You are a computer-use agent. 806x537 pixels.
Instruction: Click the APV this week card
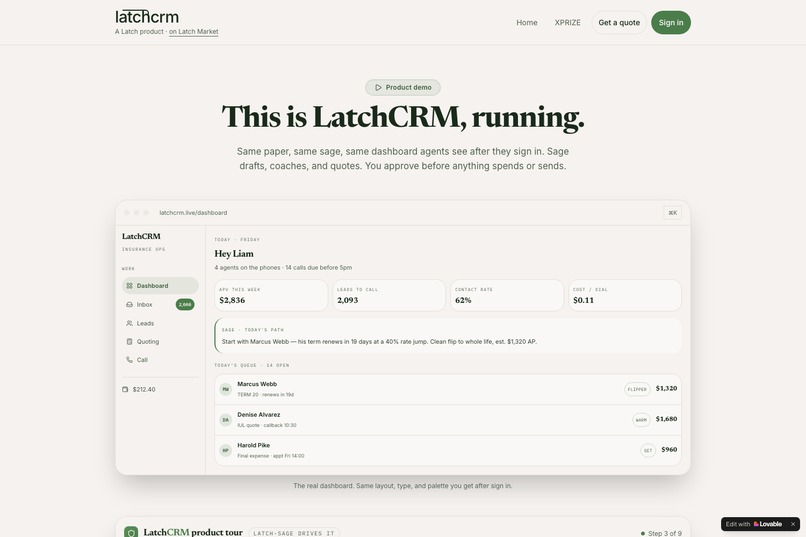[x=271, y=295]
